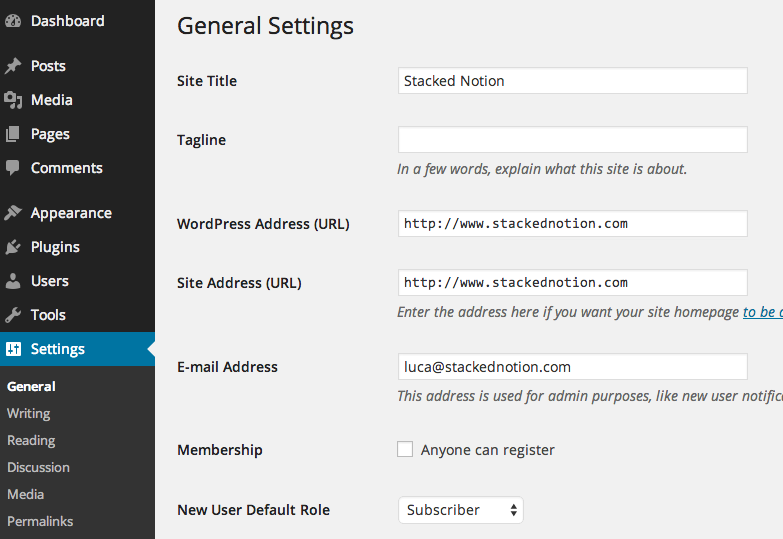783x539 pixels.
Task: Open the Permalinks settings submenu item
Action: click(40, 522)
